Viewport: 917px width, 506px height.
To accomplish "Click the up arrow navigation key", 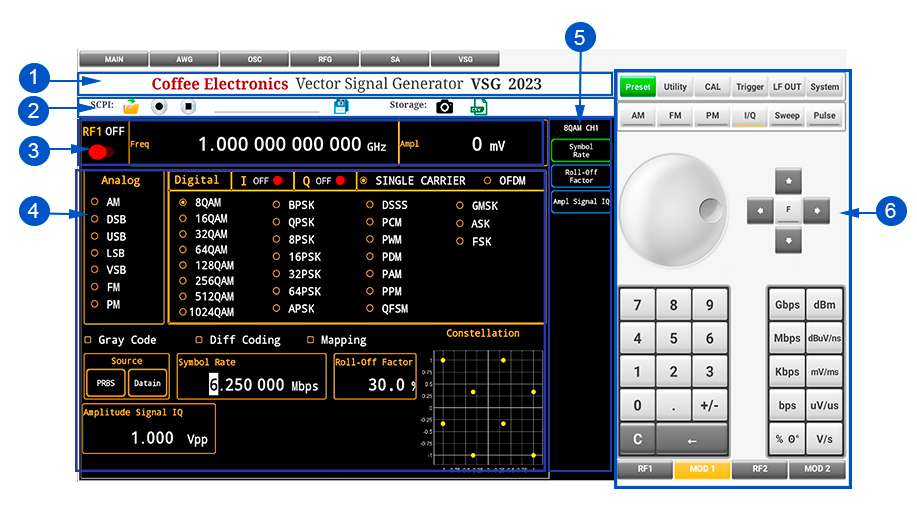I will click(788, 181).
